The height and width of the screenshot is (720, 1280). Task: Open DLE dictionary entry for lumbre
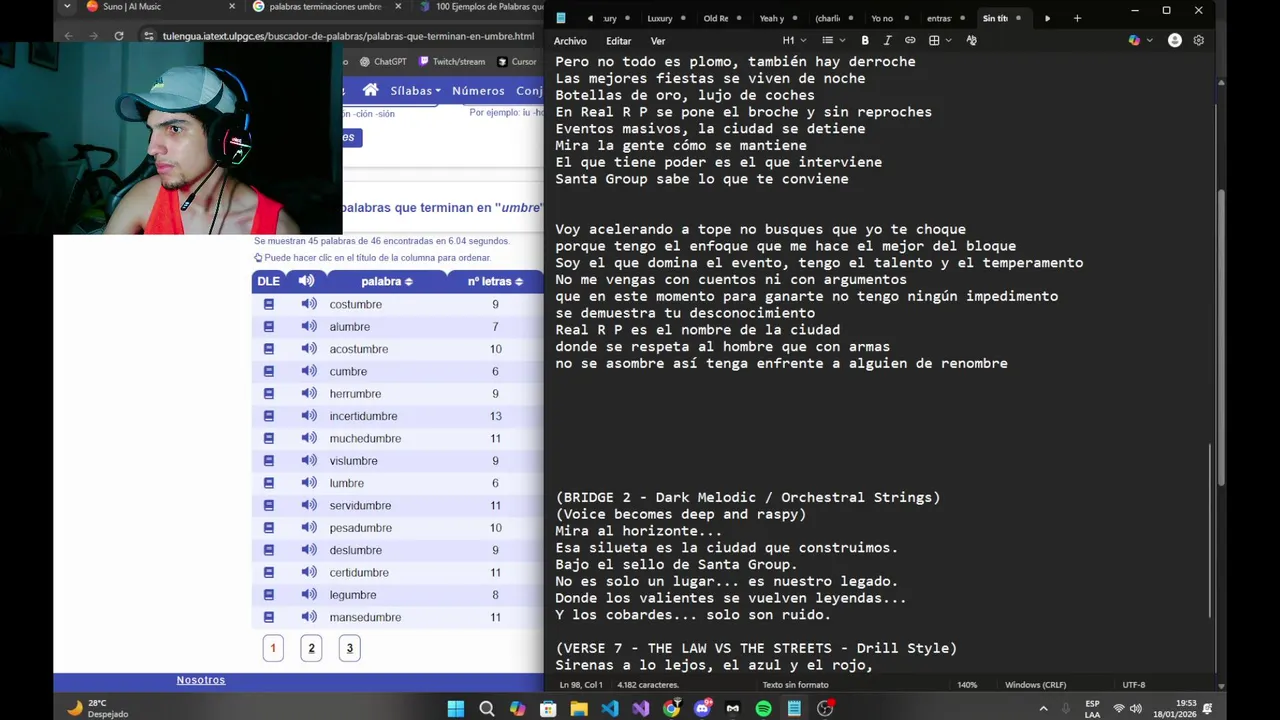pos(268,483)
